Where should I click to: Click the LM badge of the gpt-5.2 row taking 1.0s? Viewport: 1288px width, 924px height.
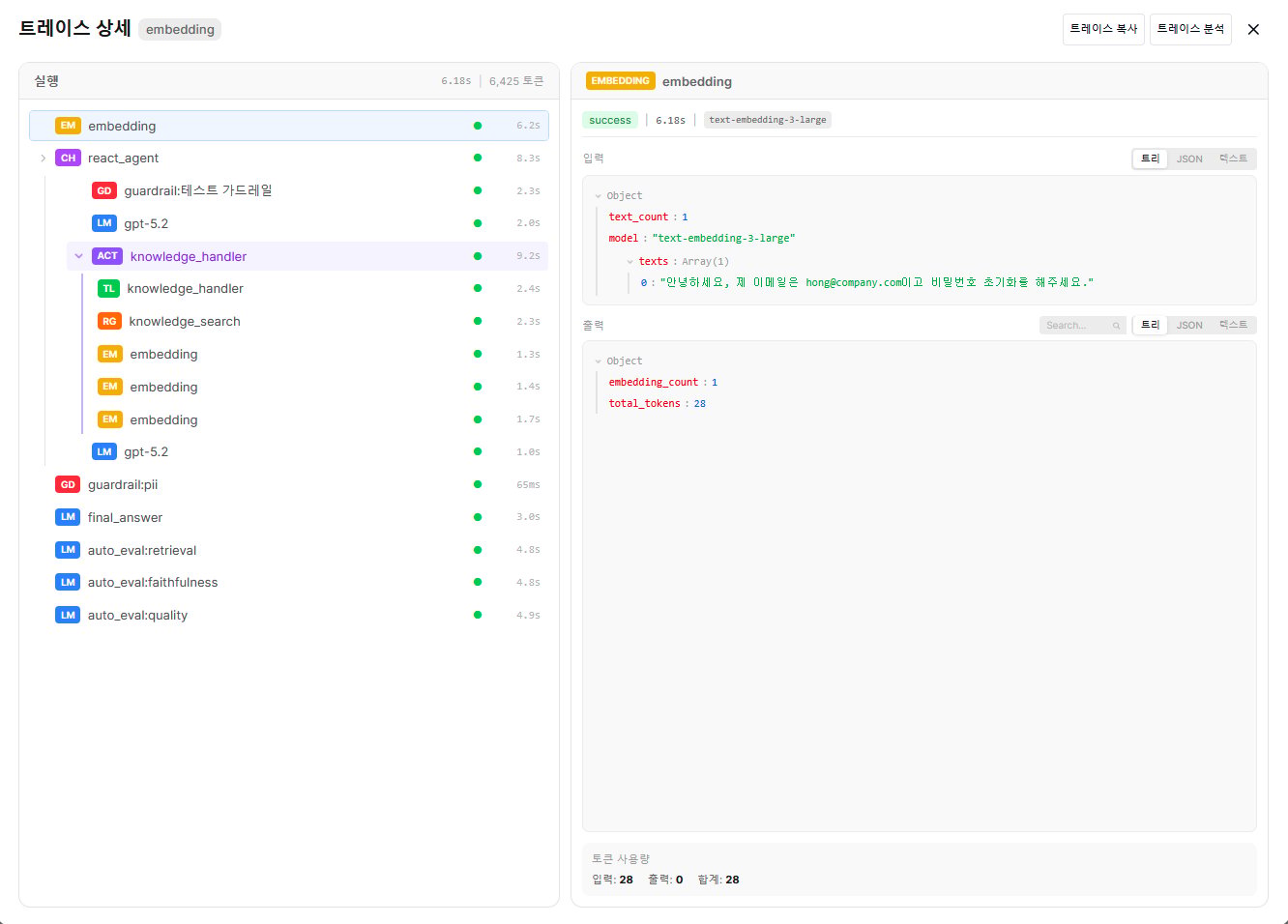point(104,452)
